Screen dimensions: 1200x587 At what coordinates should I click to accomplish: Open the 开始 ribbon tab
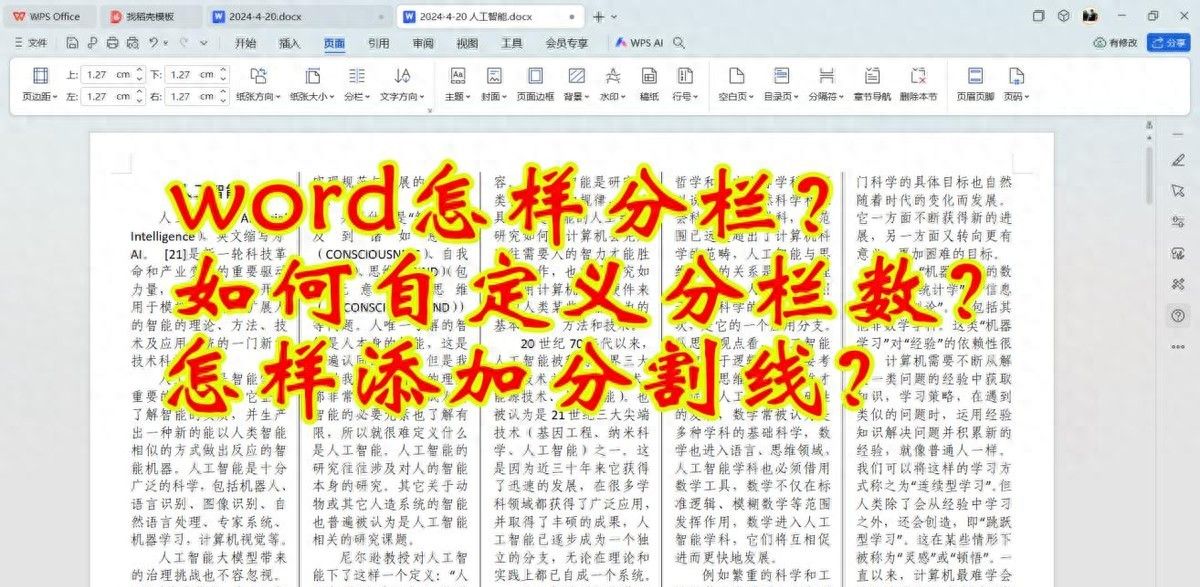245,43
